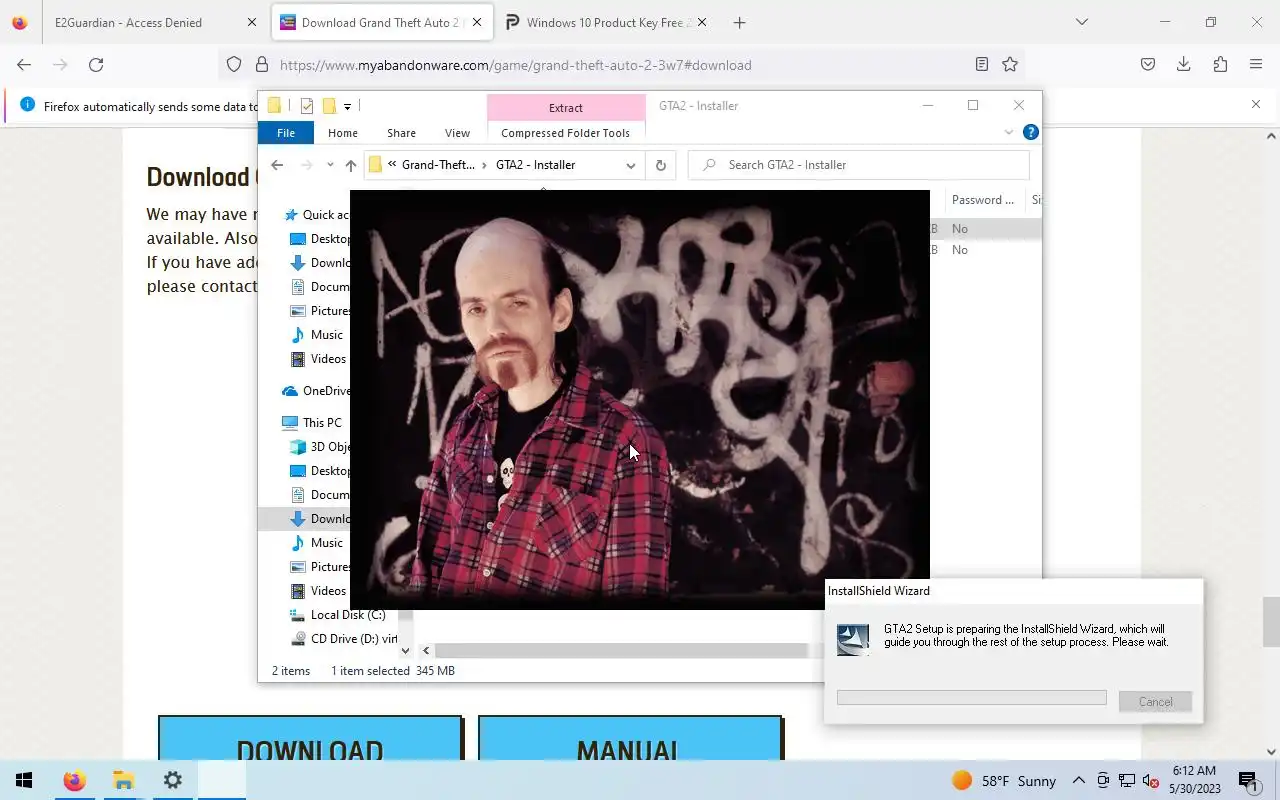Image resolution: width=1280 pixels, height=800 pixels.
Task: Click the Firefox taskbar icon
Action: tap(74, 780)
